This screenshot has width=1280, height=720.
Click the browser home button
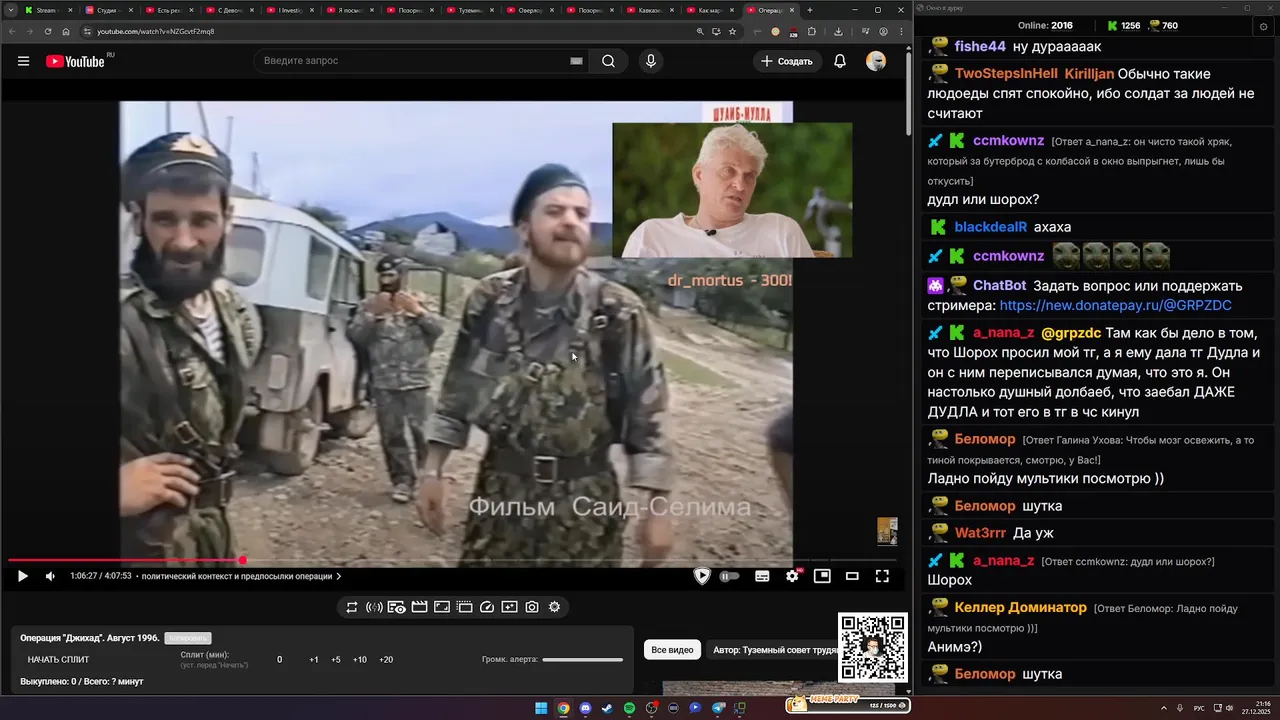[x=66, y=31]
